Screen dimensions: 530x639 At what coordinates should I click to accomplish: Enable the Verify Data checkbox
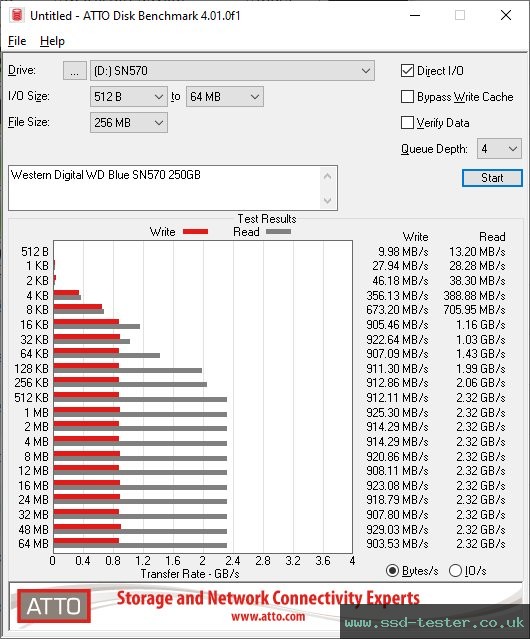point(407,123)
